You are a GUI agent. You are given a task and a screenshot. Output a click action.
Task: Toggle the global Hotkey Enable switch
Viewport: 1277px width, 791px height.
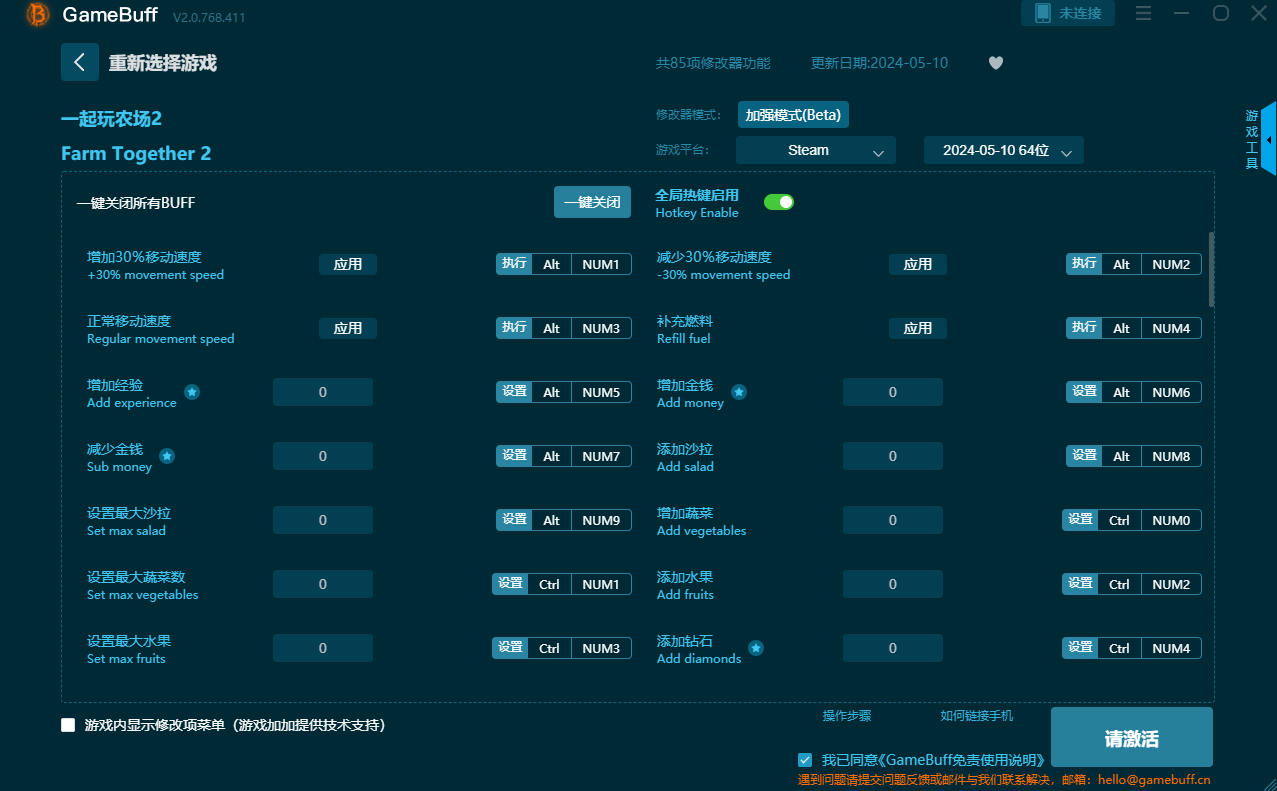coord(778,202)
